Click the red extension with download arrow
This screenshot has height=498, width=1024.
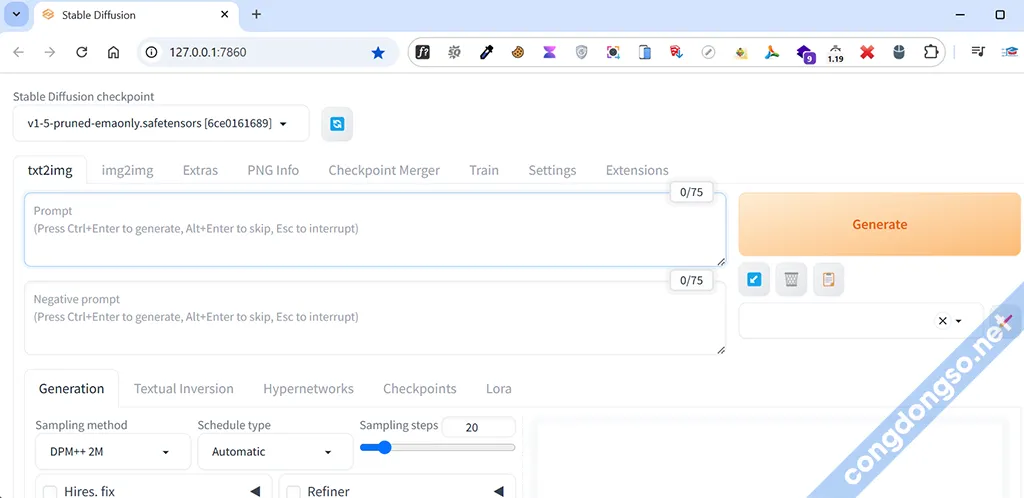pos(677,52)
